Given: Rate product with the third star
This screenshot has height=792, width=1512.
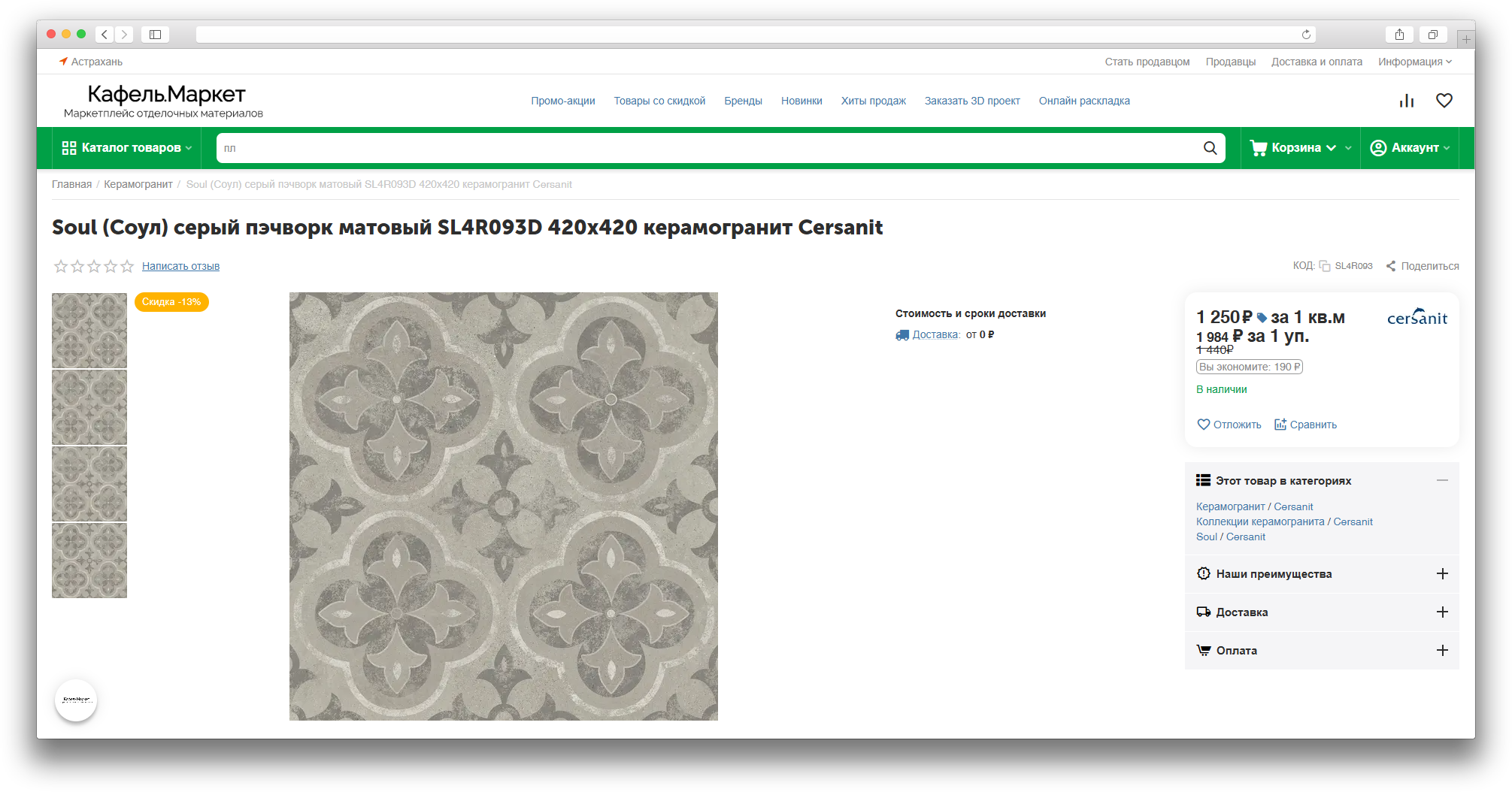Looking at the screenshot, I should click(x=94, y=266).
